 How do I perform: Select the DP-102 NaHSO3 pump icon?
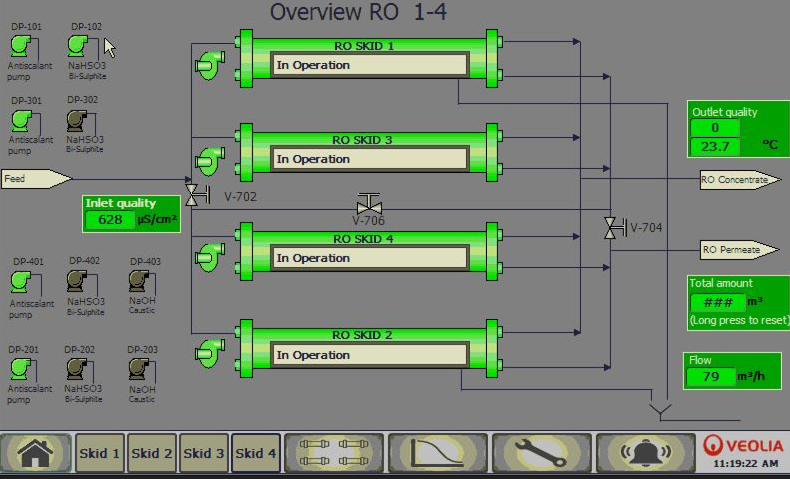(78, 46)
